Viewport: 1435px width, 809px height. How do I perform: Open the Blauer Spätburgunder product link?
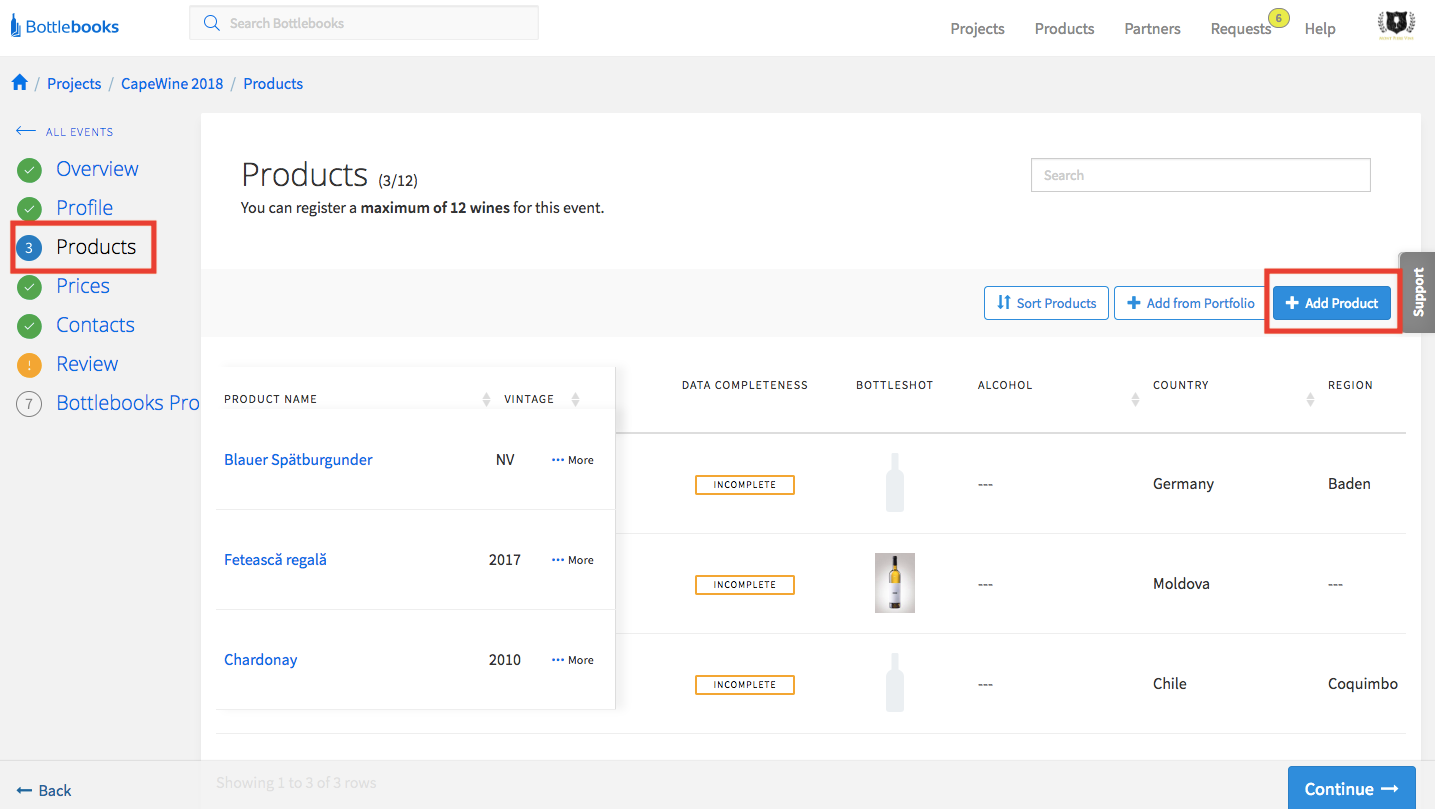(x=298, y=460)
